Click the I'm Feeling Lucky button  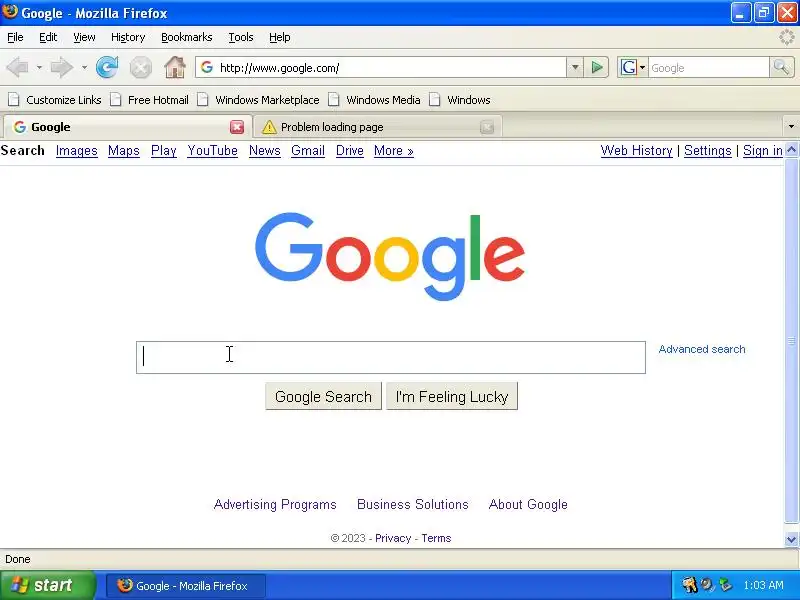[x=452, y=396]
